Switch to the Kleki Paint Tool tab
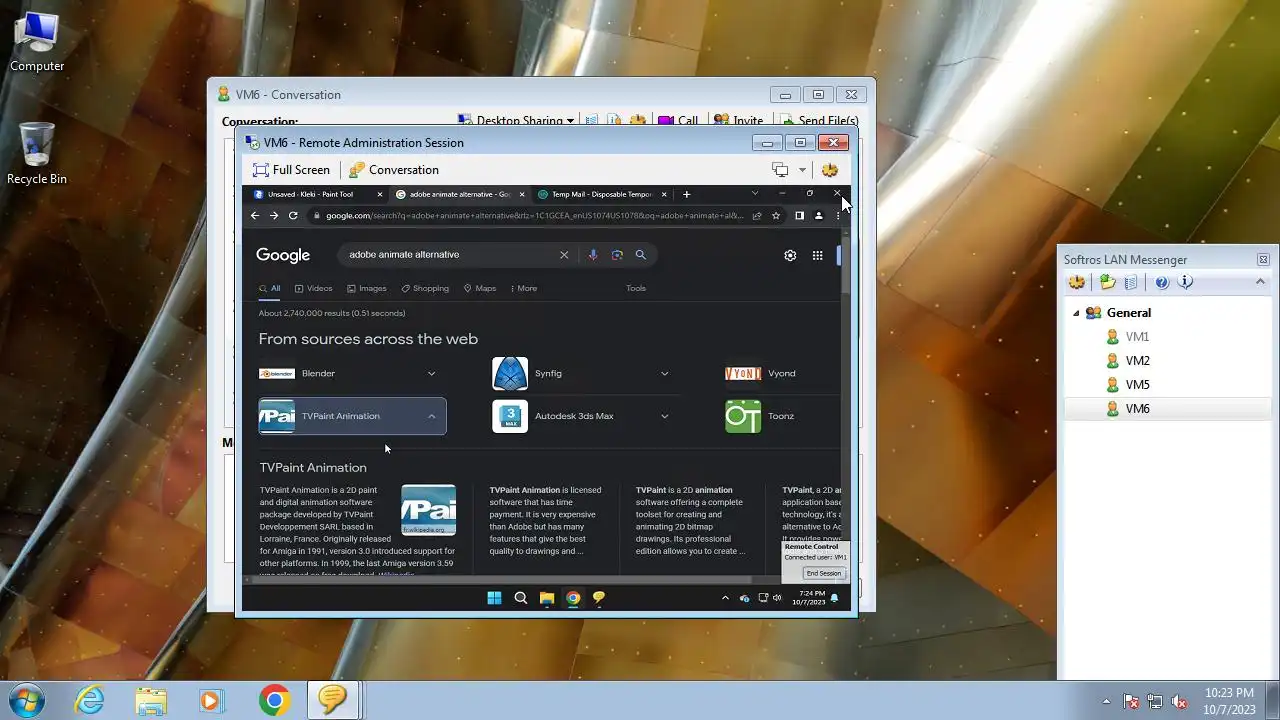The width and height of the screenshot is (1280, 720). 310,194
